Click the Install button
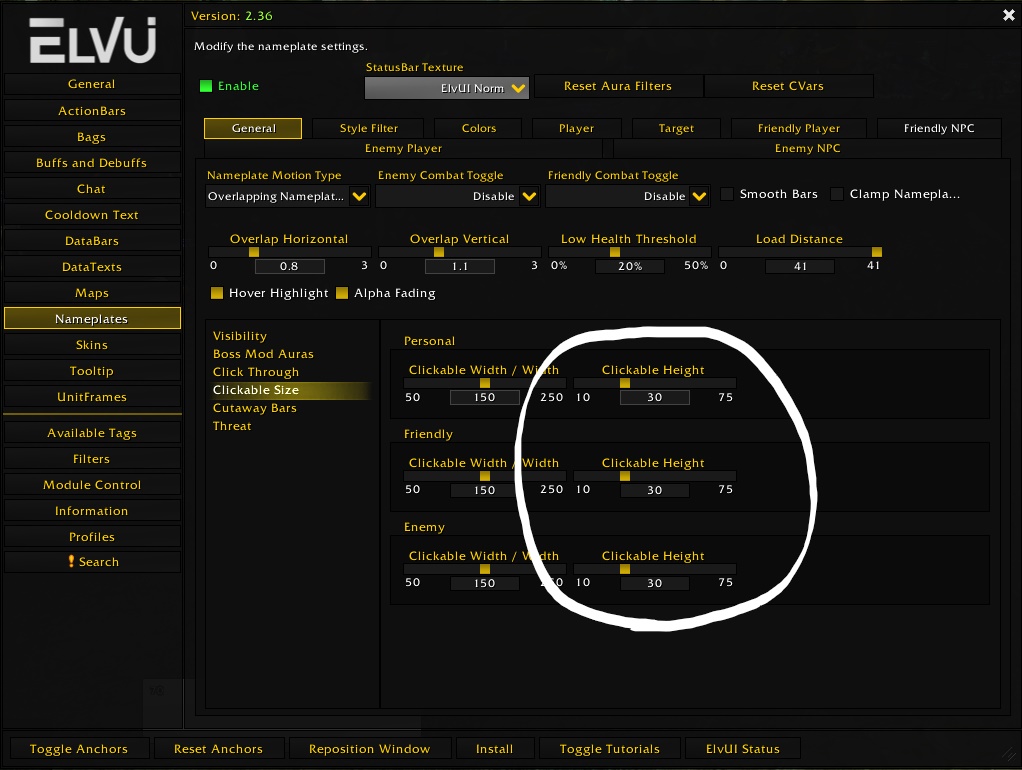This screenshot has width=1022, height=770. 495,748
